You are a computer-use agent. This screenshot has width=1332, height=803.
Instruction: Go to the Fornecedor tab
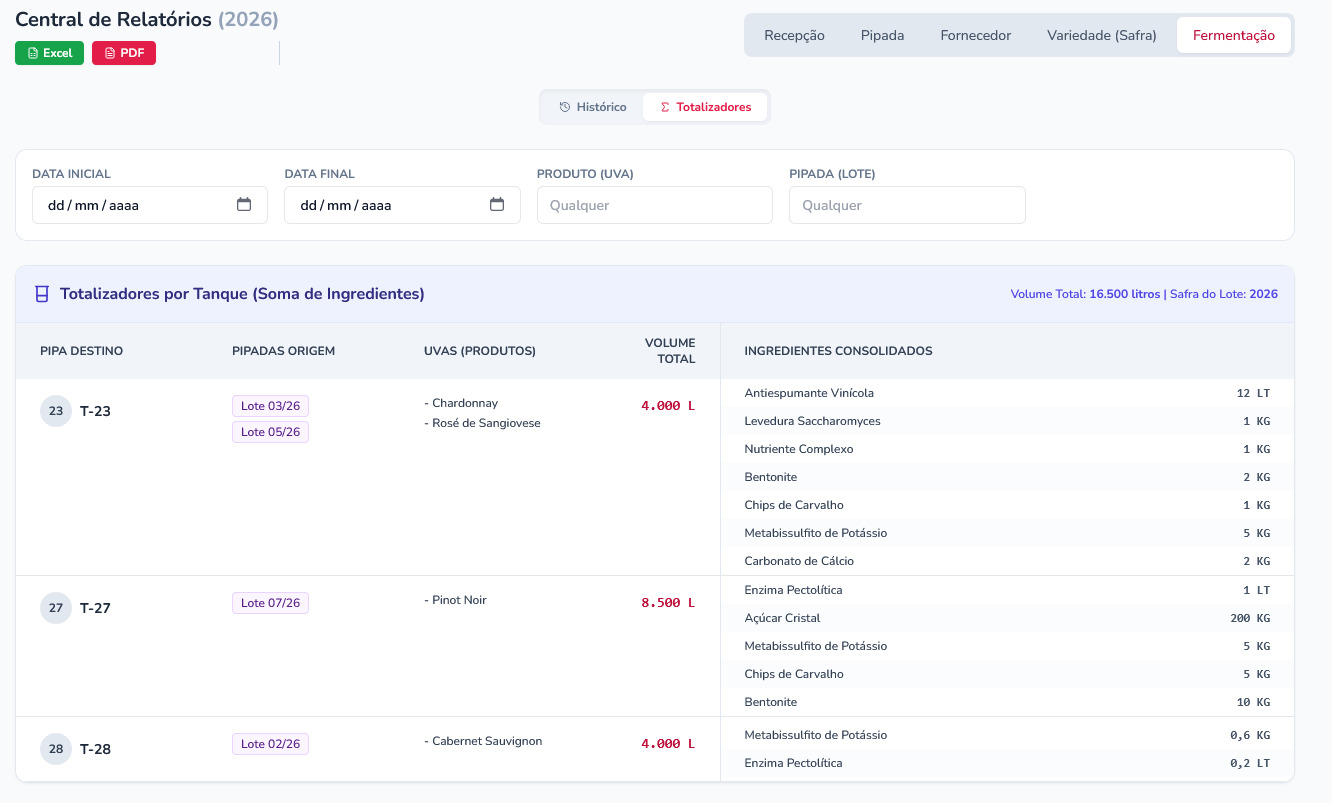point(975,35)
